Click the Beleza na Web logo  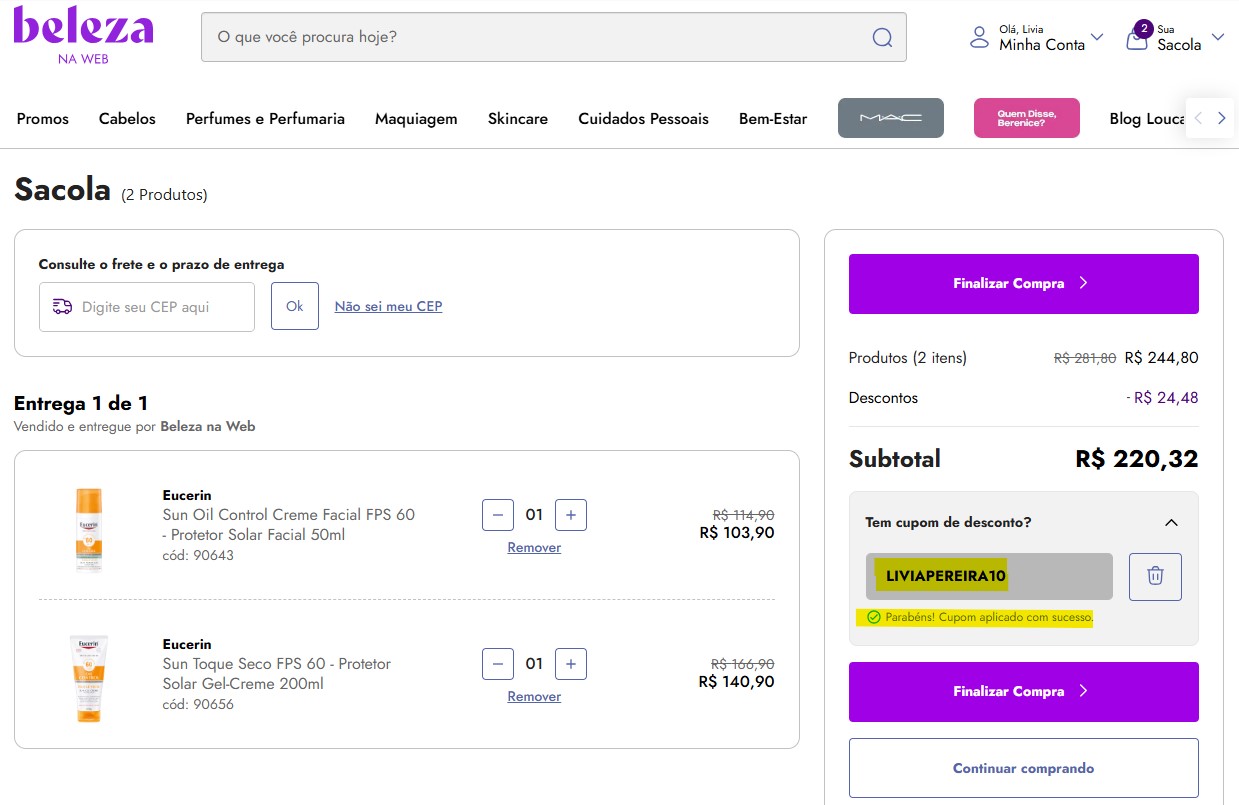coord(83,36)
